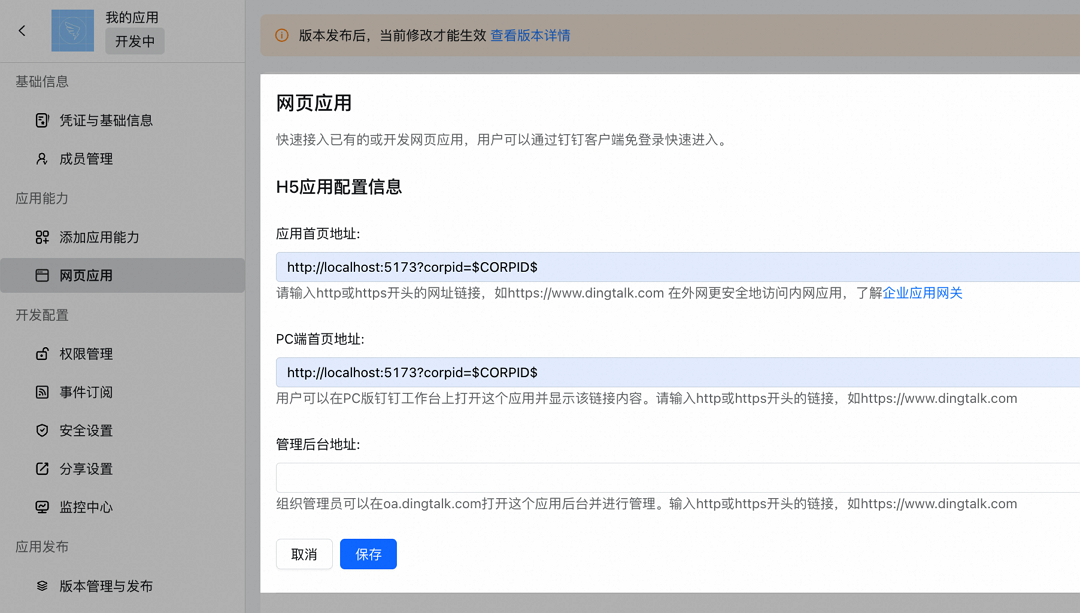Click the 网页应用 page heading

pyautogui.click(x=314, y=103)
